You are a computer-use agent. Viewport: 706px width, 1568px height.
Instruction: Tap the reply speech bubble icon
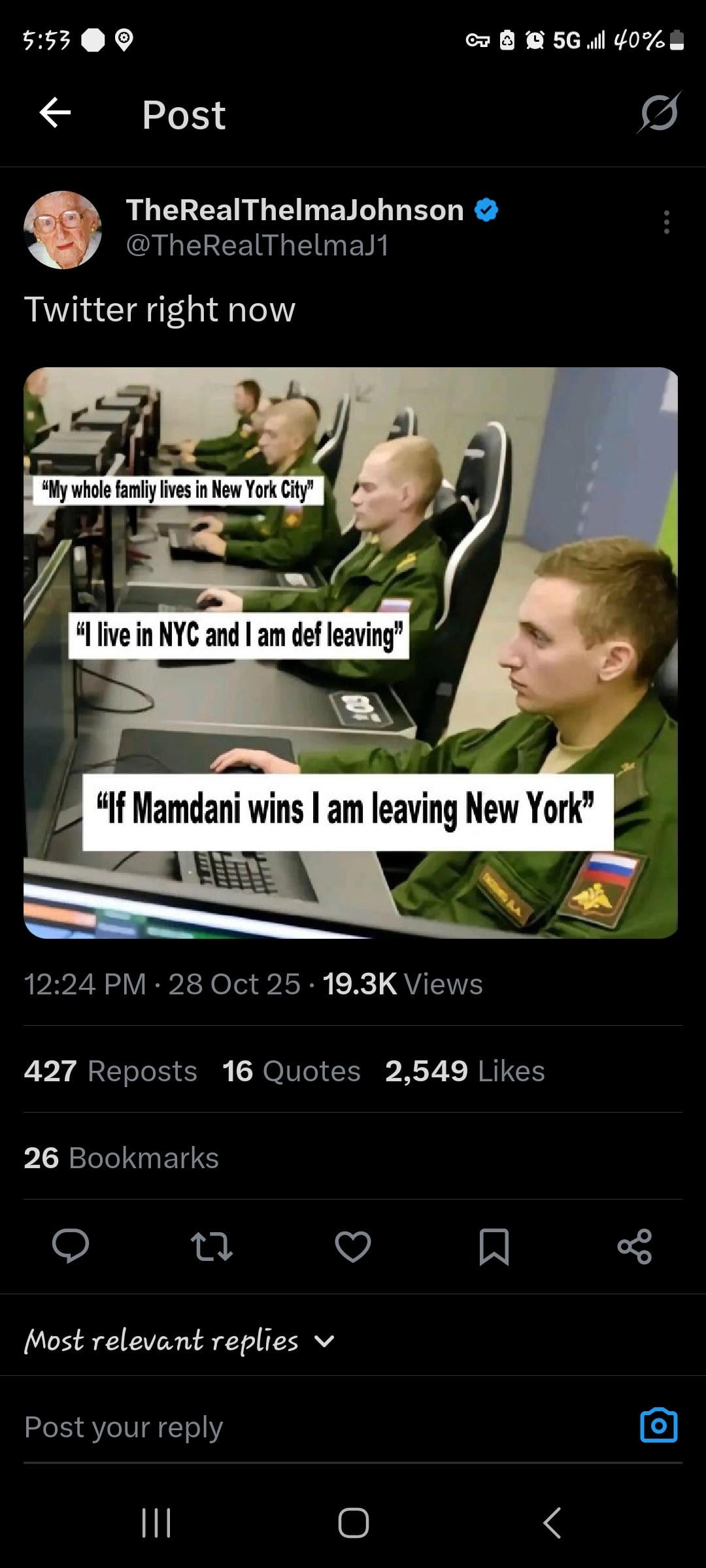tap(71, 1246)
